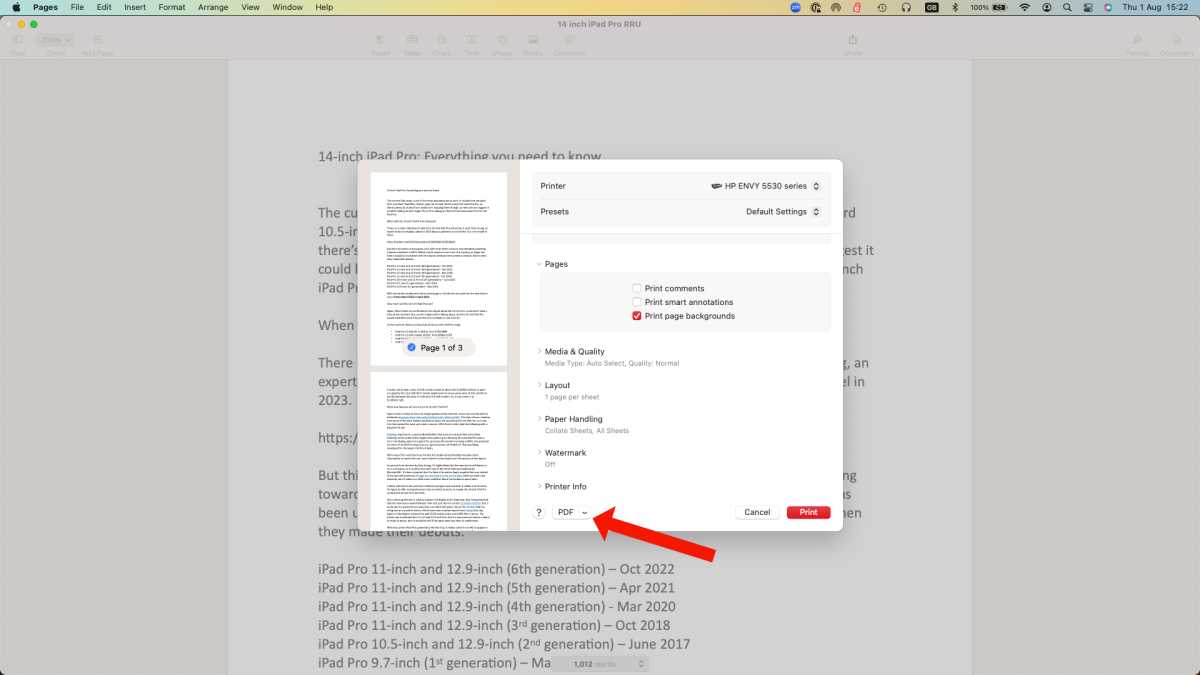Open the Help menu
1200x675 pixels.
[x=324, y=7]
